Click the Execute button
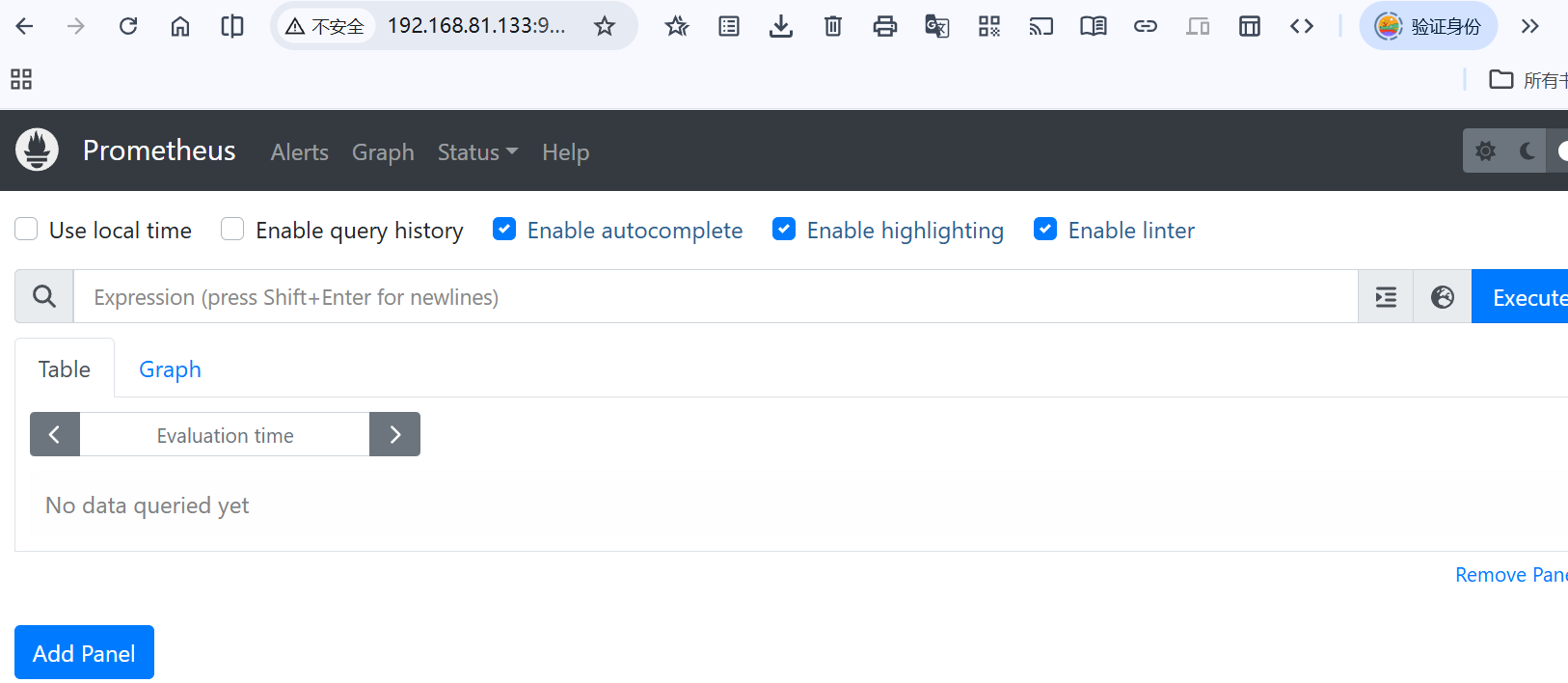This screenshot has height=683, width=1568. tap(1520, 297)
